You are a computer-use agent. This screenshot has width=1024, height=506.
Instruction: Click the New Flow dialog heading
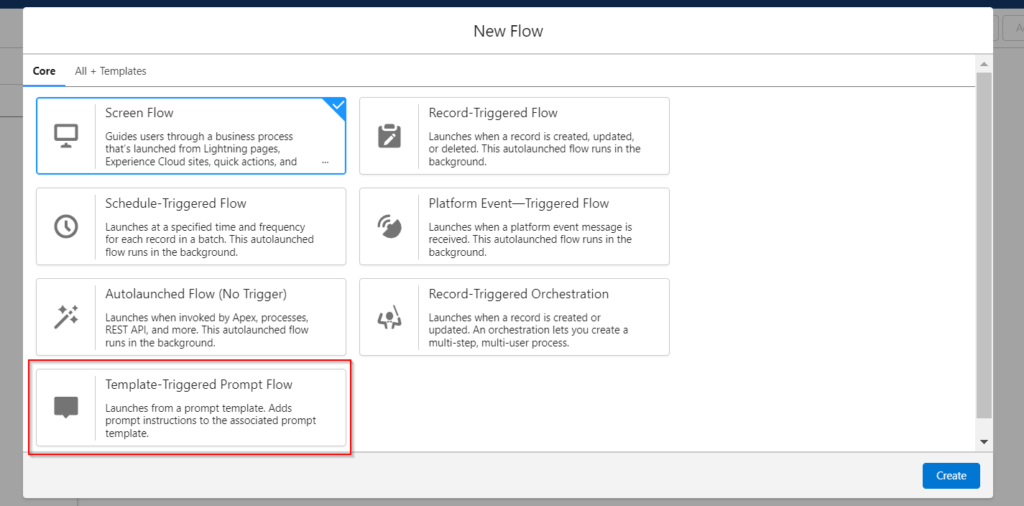508,31
